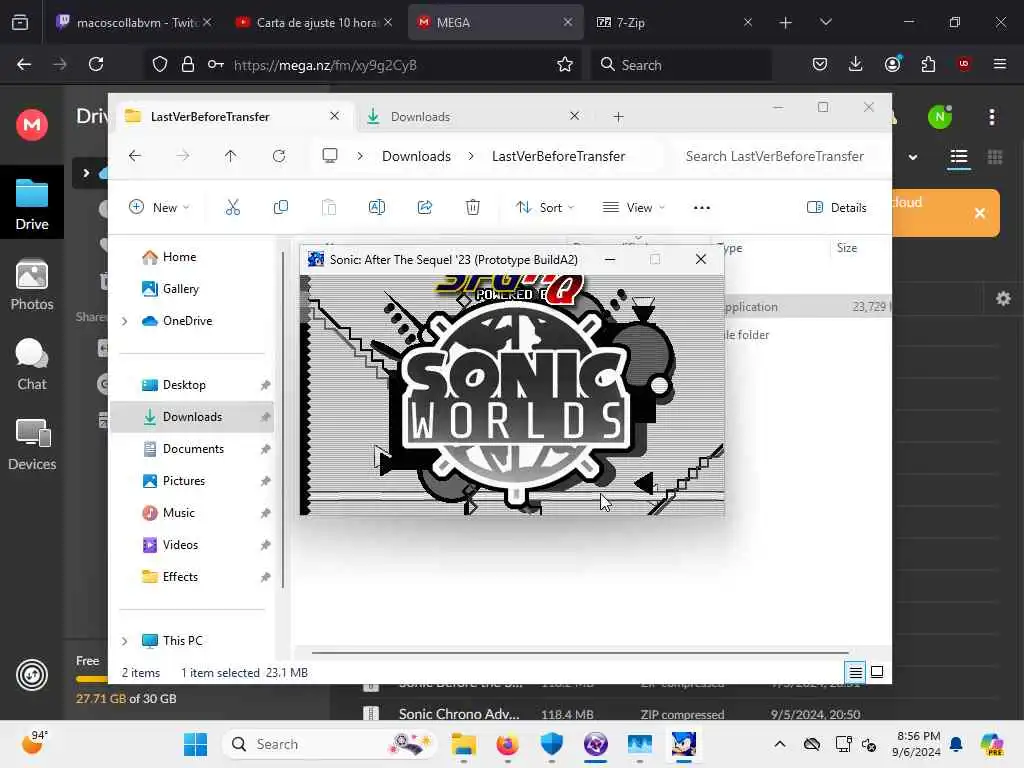
Task: Click the Delete trash icon in Explorer toolbar
Action: (473, 208)
